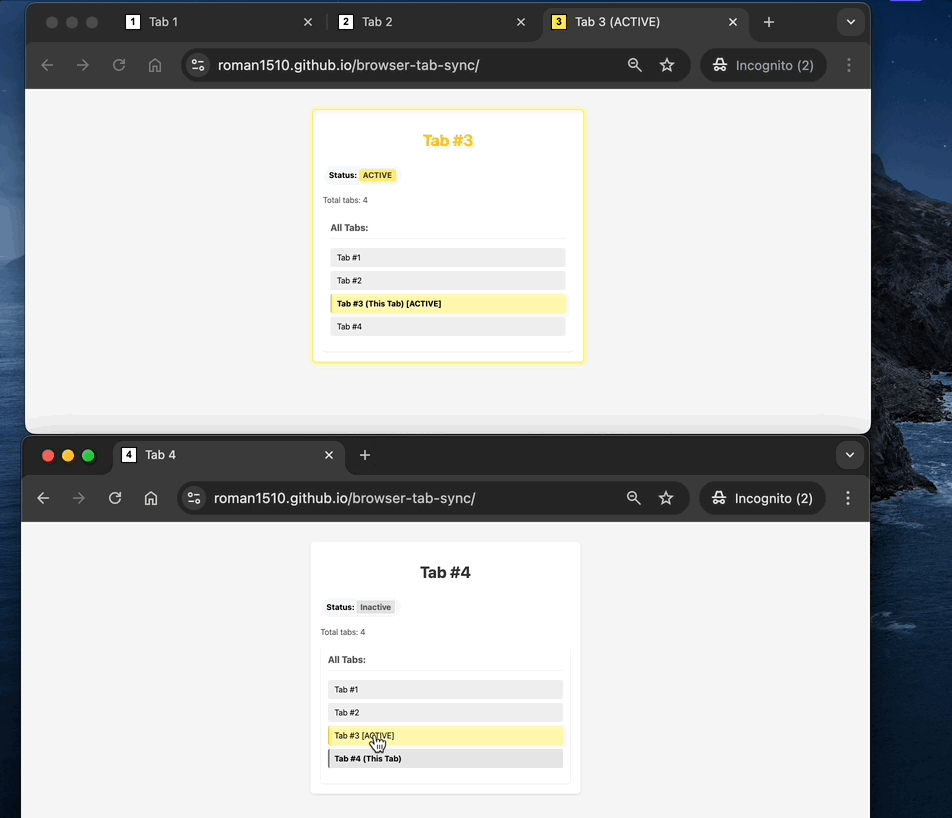The width and height of the screenshot is (952, 818).
Task: Click the Tab #3 heading in the top page
Action: (447, 140)
